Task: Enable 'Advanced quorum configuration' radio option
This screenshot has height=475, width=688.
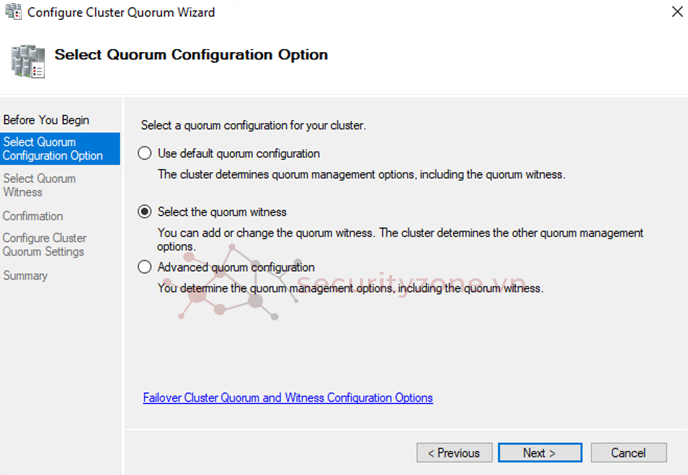Action: 145,267
